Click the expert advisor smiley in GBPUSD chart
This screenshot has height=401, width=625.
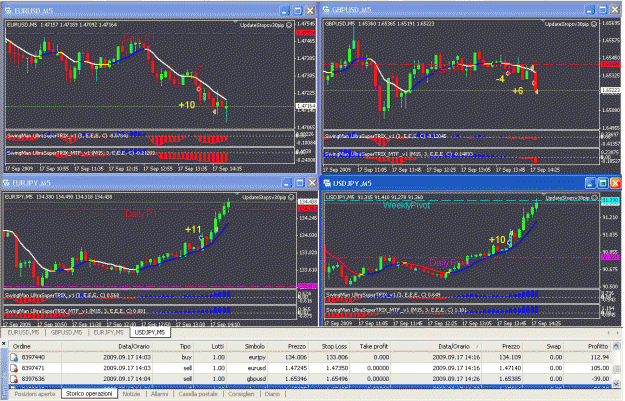pyautogui.click(x=594, y=24)
